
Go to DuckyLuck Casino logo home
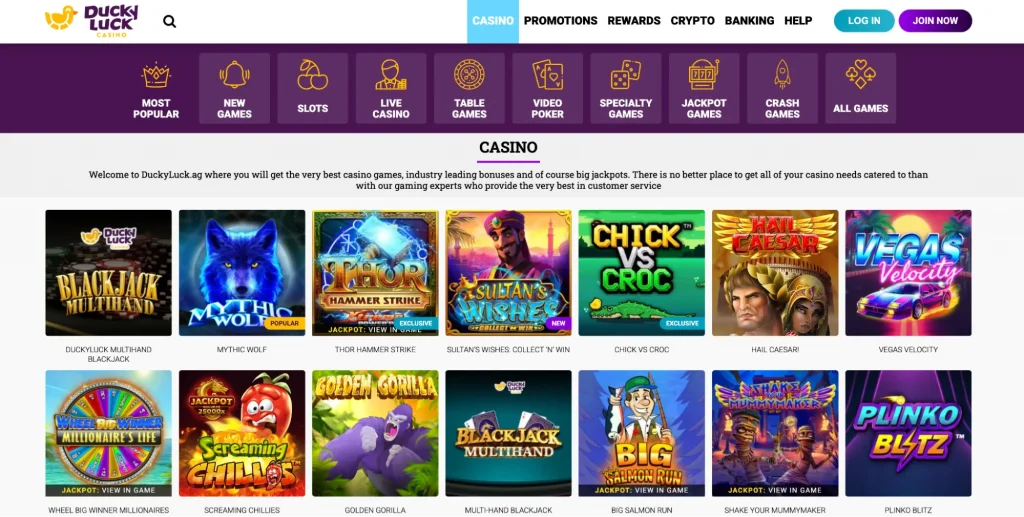pos(91,21)
